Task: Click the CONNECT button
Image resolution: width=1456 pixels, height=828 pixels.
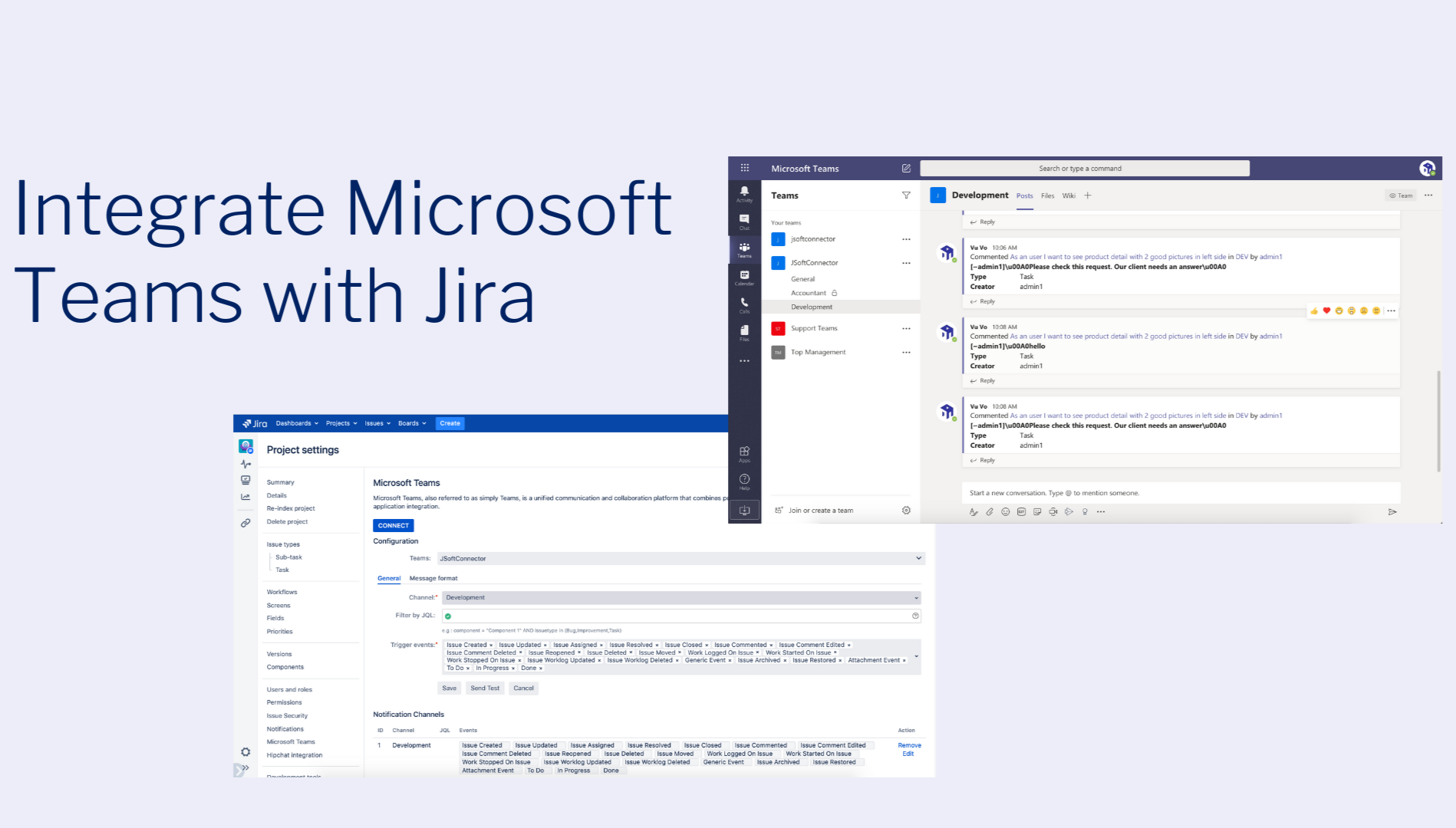Action: (x=394, y=525)
